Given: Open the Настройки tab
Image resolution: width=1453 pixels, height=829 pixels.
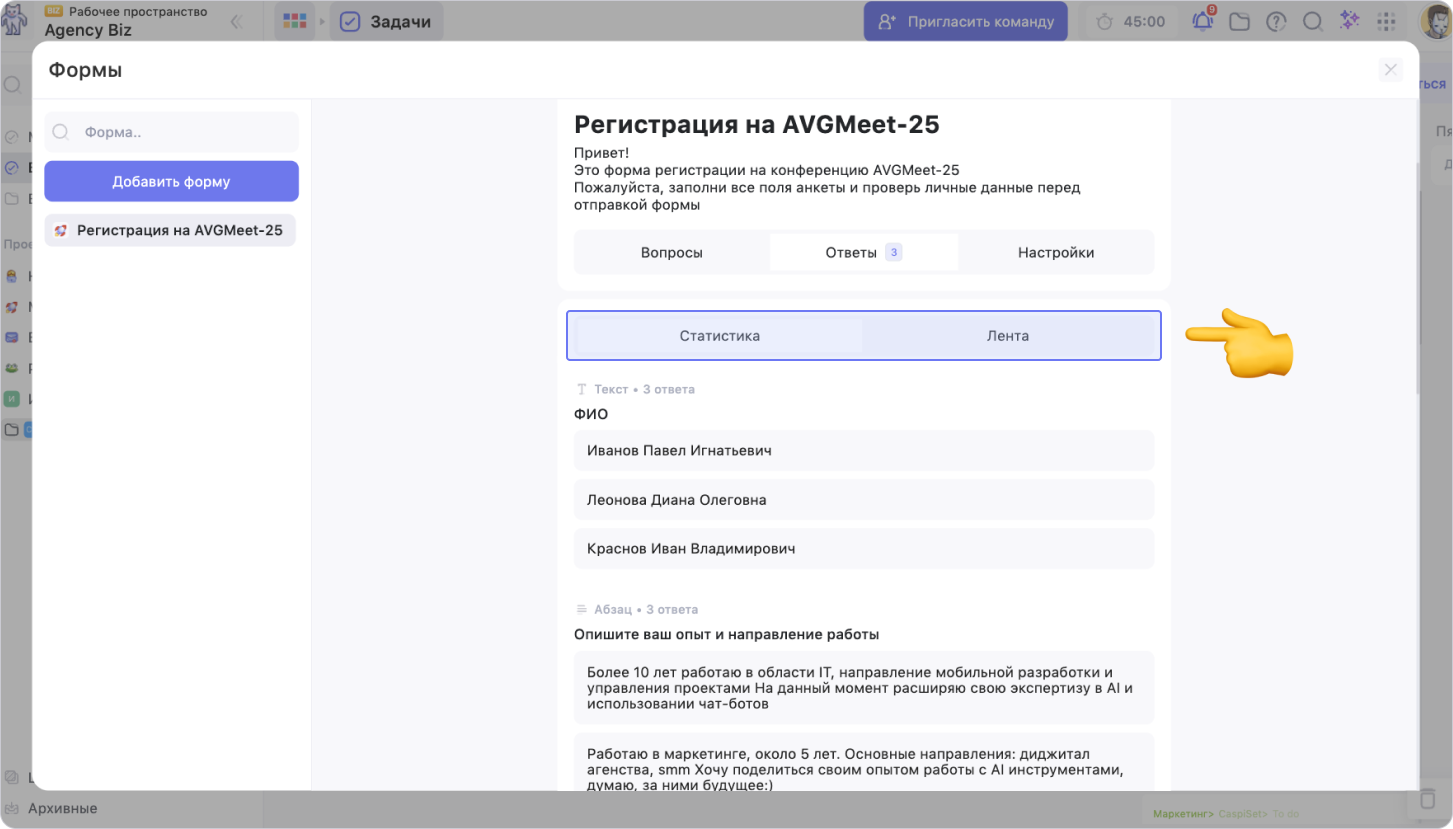Looking at the screenshot, I should 1056,253.
